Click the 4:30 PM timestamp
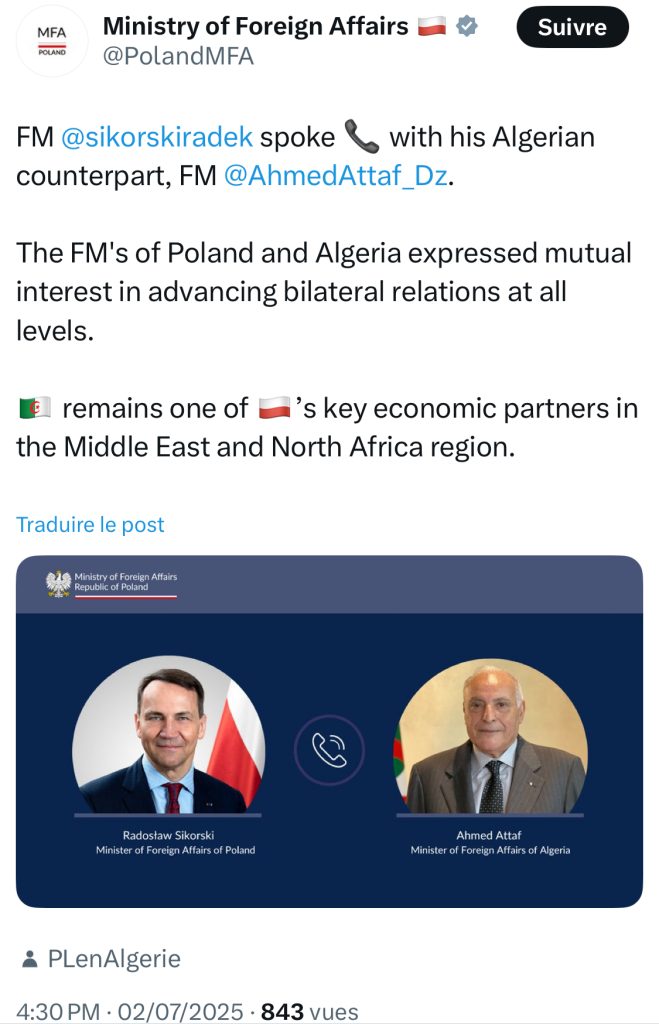659x1024 pixels. click(58, 1012)
